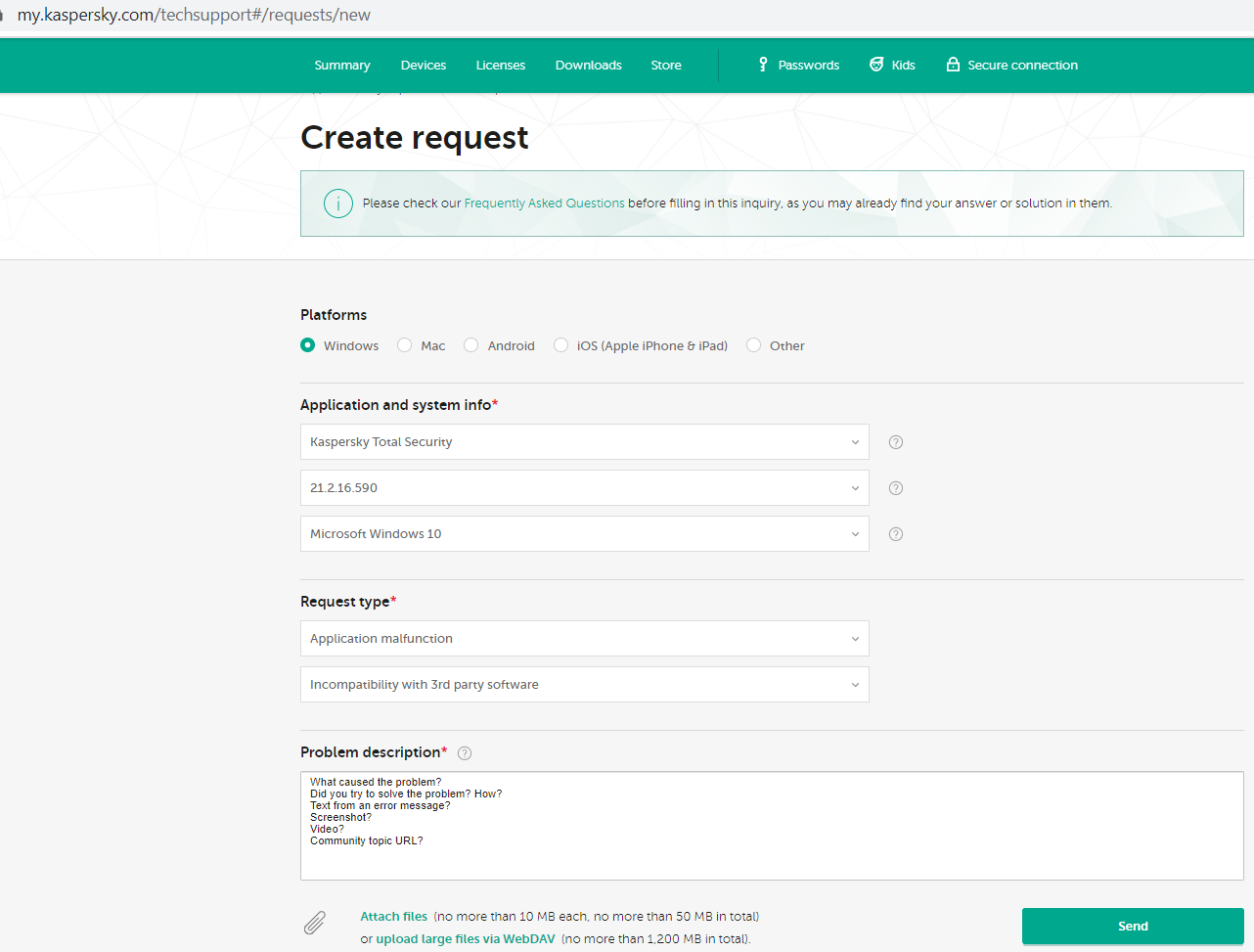Image resolution: width=1254 pixels, height=952 pixels.
Task: Click the Application and system info label
Action: click(x=399, y=405)
